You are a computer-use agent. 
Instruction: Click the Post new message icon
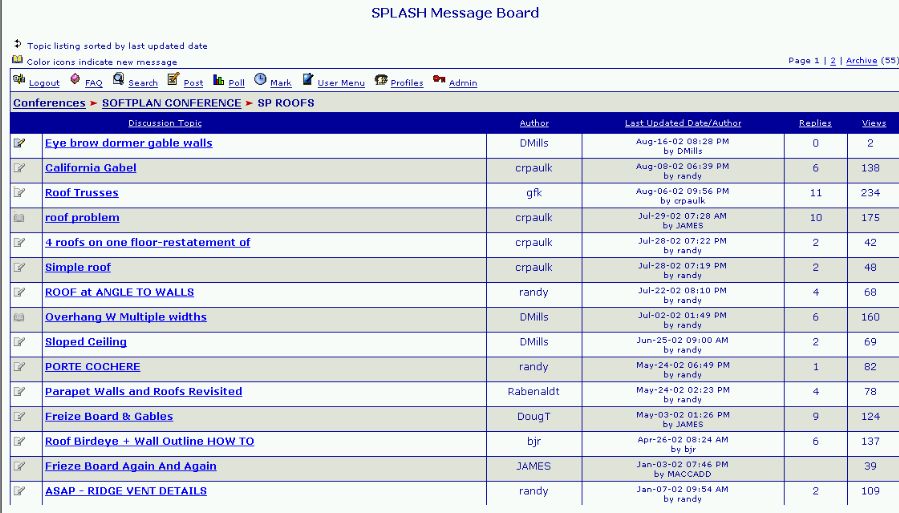coord(173,80)
